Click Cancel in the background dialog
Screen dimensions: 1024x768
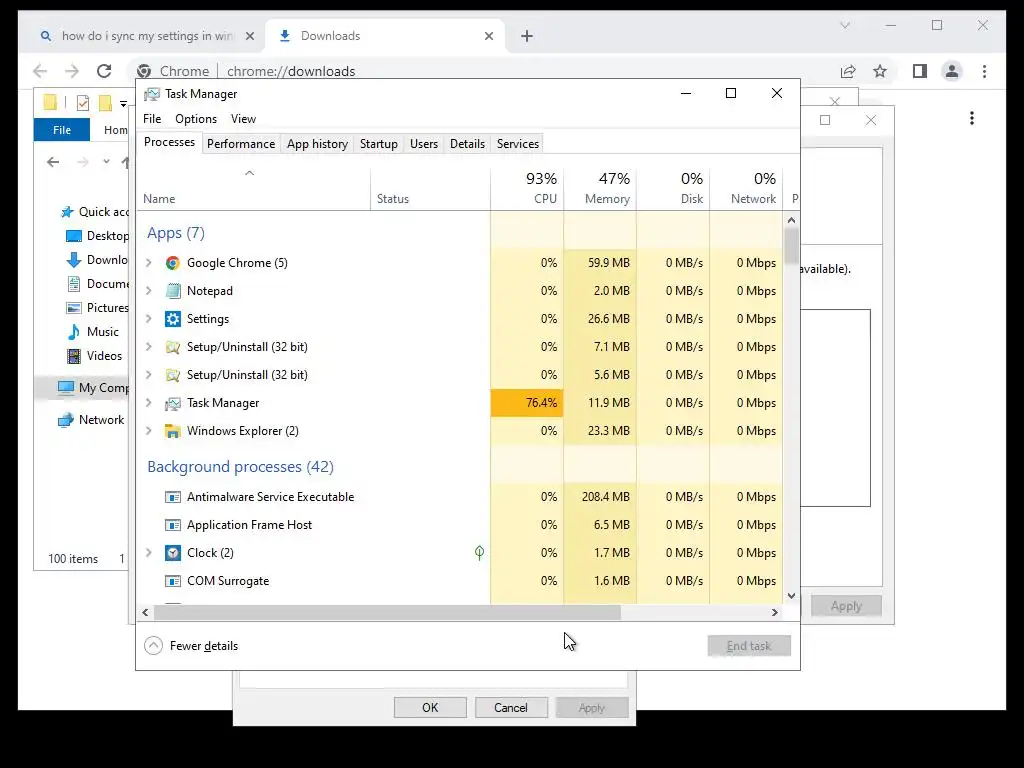point(511,708)
